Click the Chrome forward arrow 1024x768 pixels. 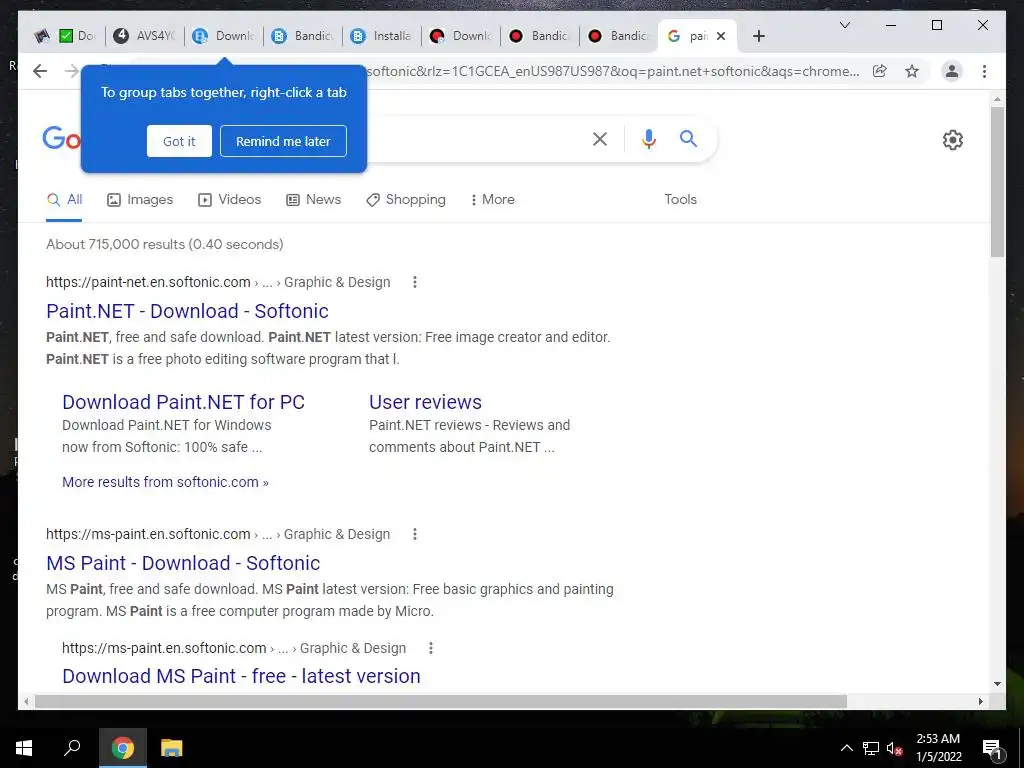pyautogui.click(x=72, y=71)
